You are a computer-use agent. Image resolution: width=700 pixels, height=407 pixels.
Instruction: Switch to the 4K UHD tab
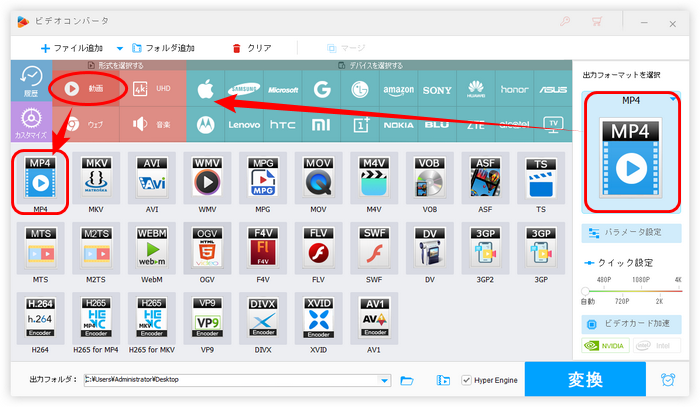[153, 89]
